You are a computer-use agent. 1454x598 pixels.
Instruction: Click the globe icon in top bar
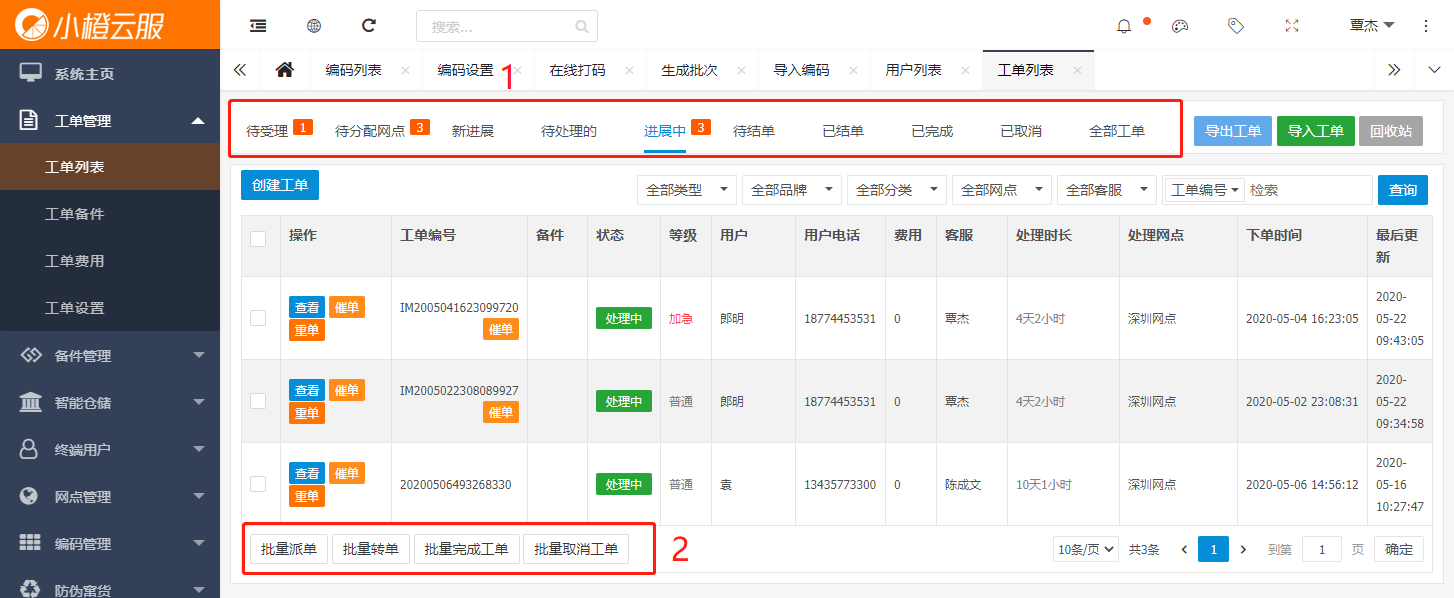[314, 26]
